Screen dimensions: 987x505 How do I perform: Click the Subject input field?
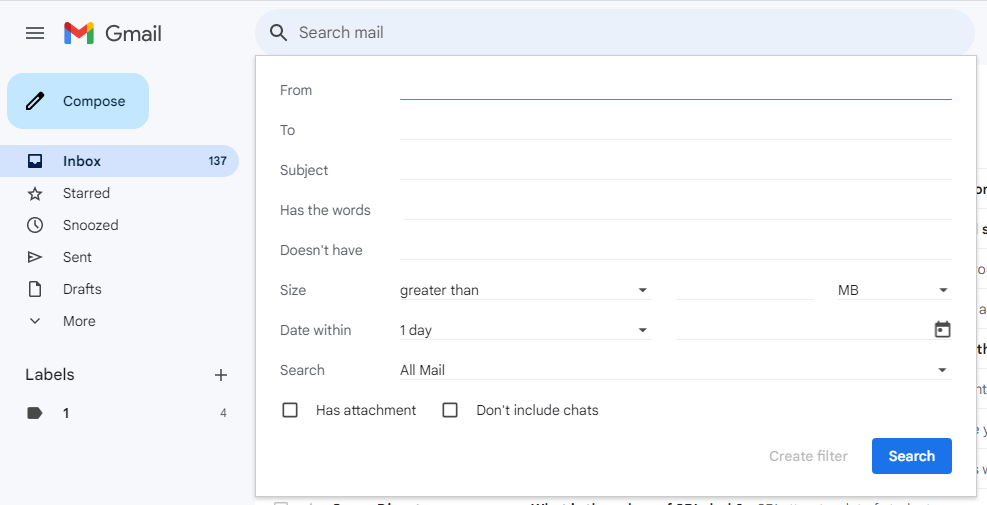coord(675,170)
